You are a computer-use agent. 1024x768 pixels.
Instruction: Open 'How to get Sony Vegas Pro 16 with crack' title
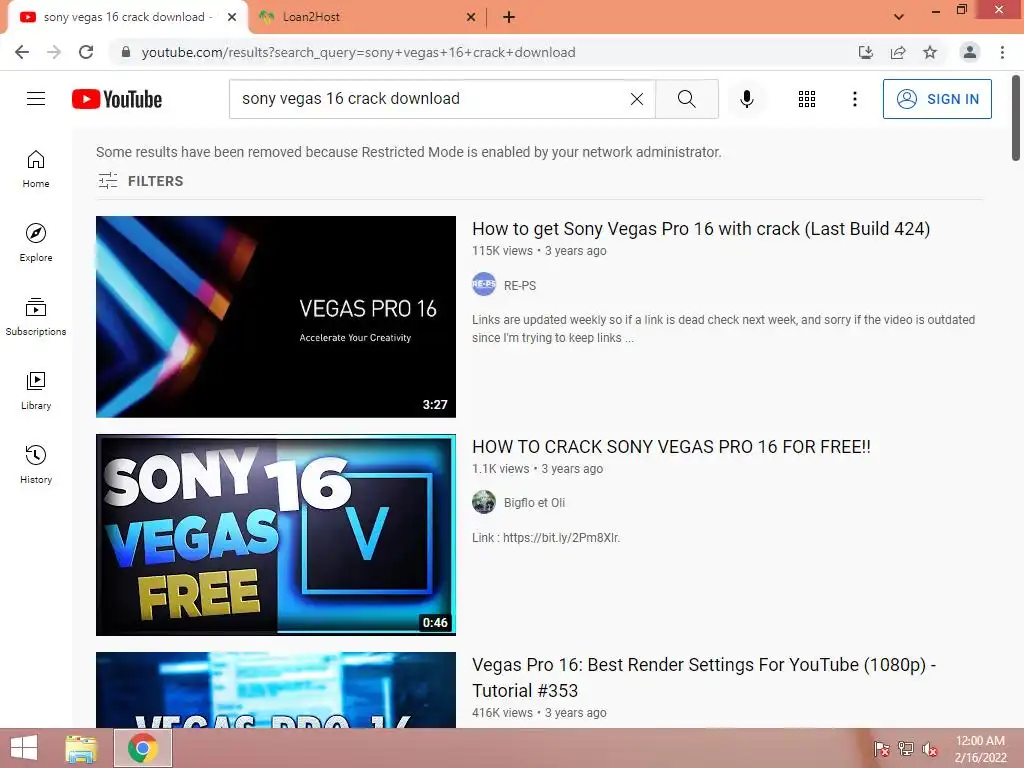point(701,229)
